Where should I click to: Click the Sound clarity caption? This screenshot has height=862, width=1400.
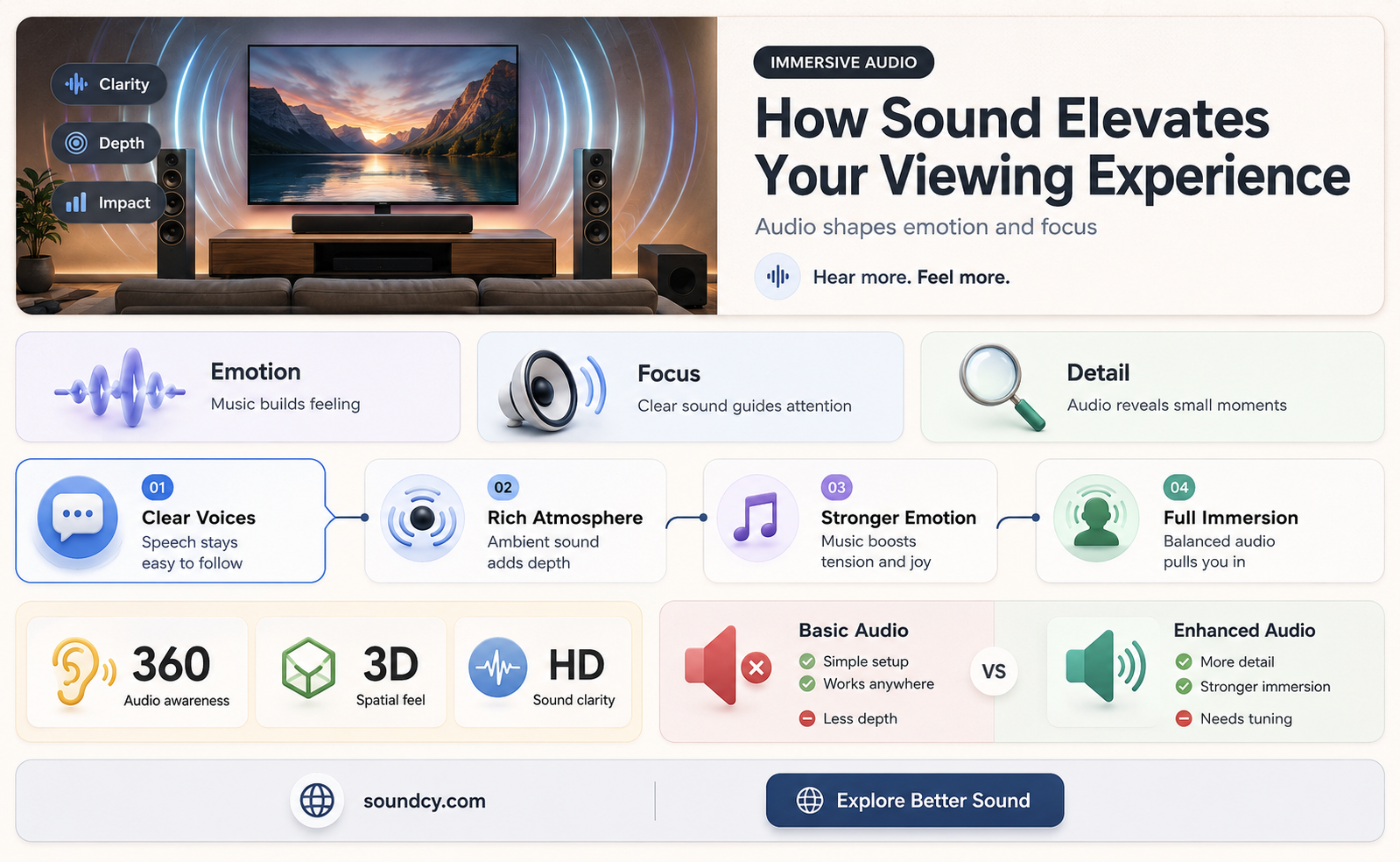click(573, 700)
